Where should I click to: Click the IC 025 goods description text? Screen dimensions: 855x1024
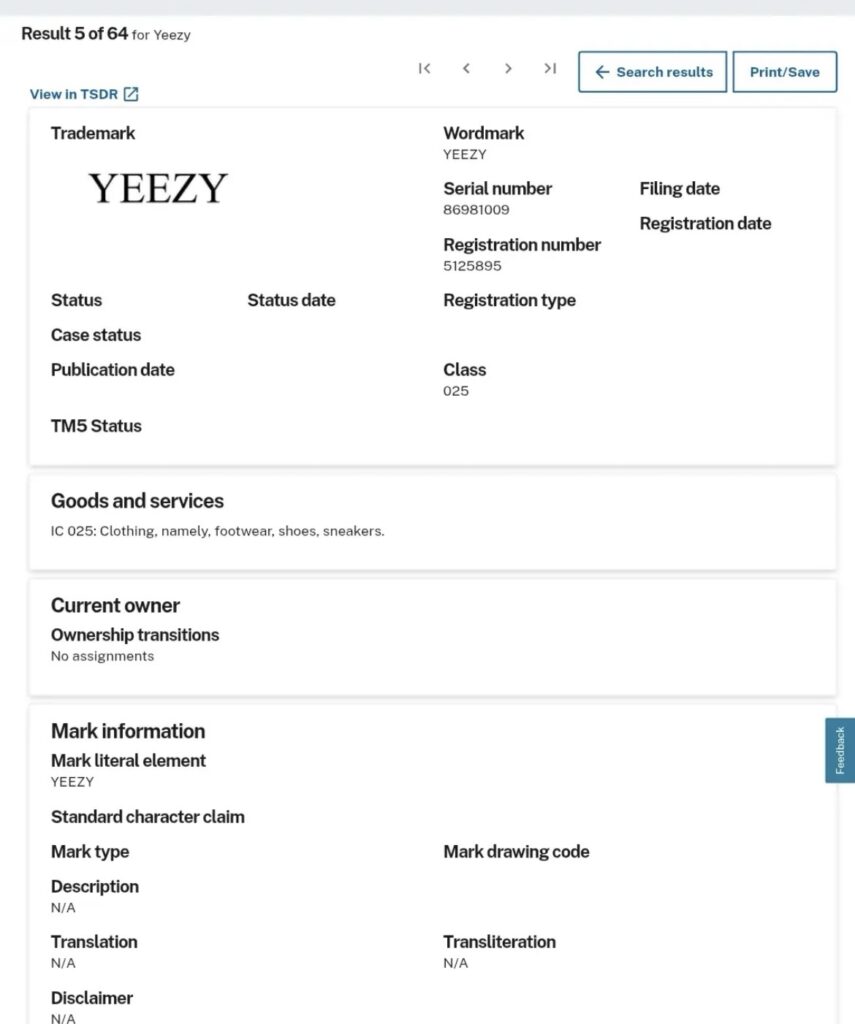click(218, 531)
